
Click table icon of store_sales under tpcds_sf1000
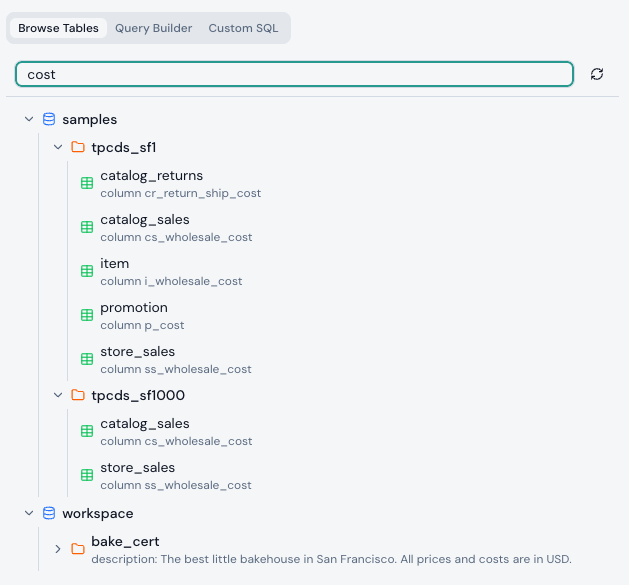pos(87,475)
